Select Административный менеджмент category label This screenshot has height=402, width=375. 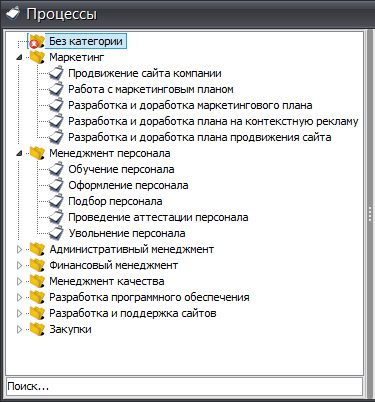132,249
